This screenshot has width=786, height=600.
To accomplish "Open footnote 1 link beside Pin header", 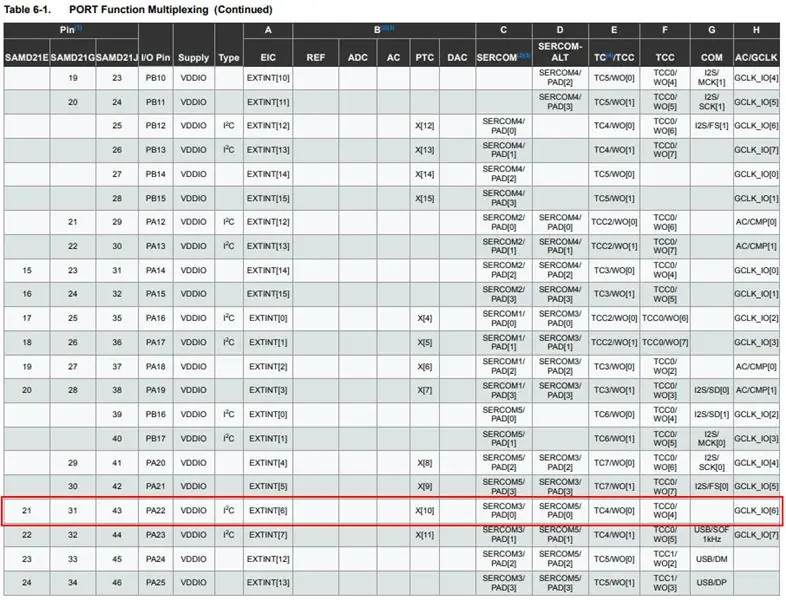I will click(78, 28).
